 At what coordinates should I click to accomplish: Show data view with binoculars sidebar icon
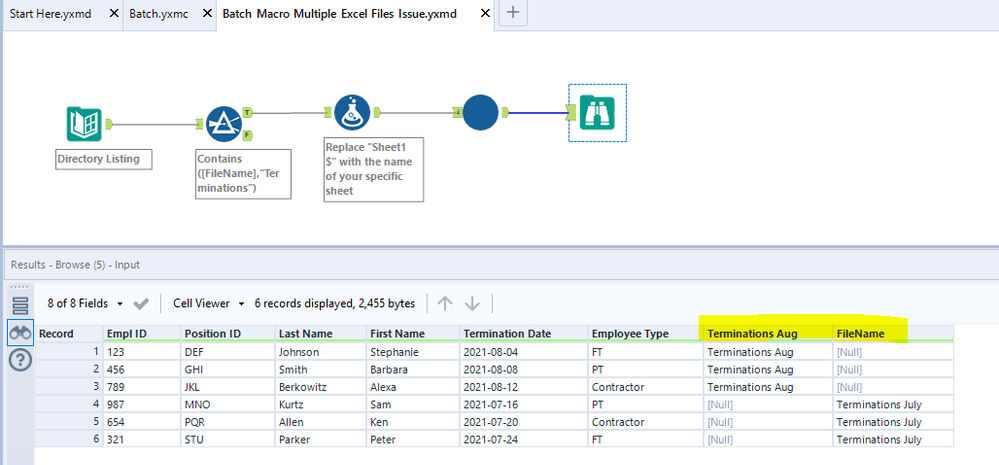point(20,333)
